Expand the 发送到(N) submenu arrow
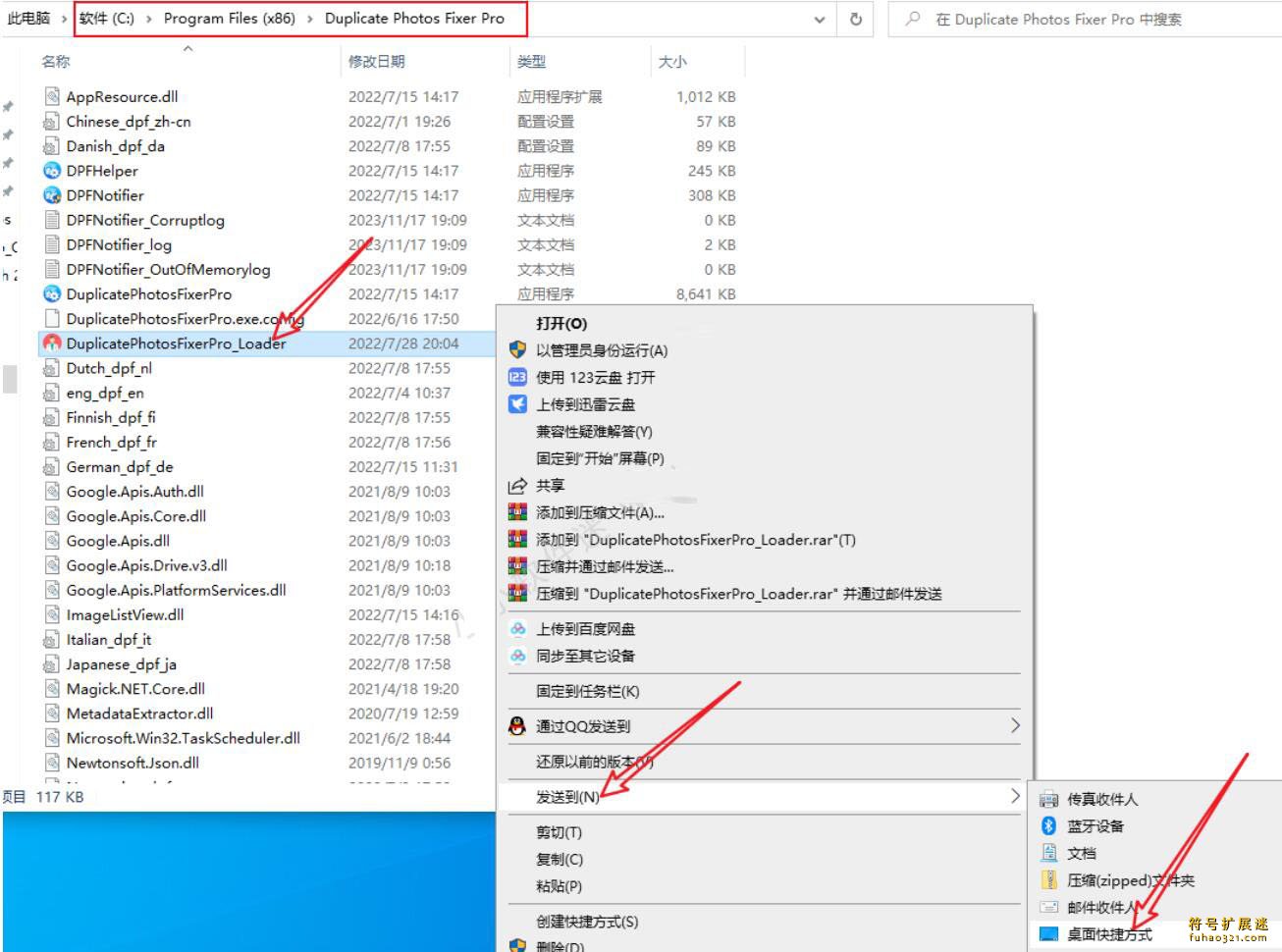The height and width of the screenshot is (952, 1282). (x=1016, y=796)
